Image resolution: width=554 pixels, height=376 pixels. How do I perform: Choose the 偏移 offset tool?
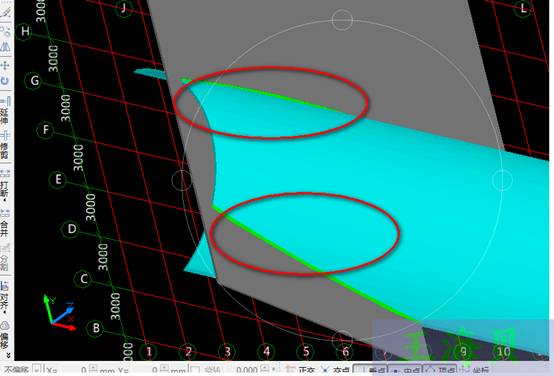coord(5,334)
